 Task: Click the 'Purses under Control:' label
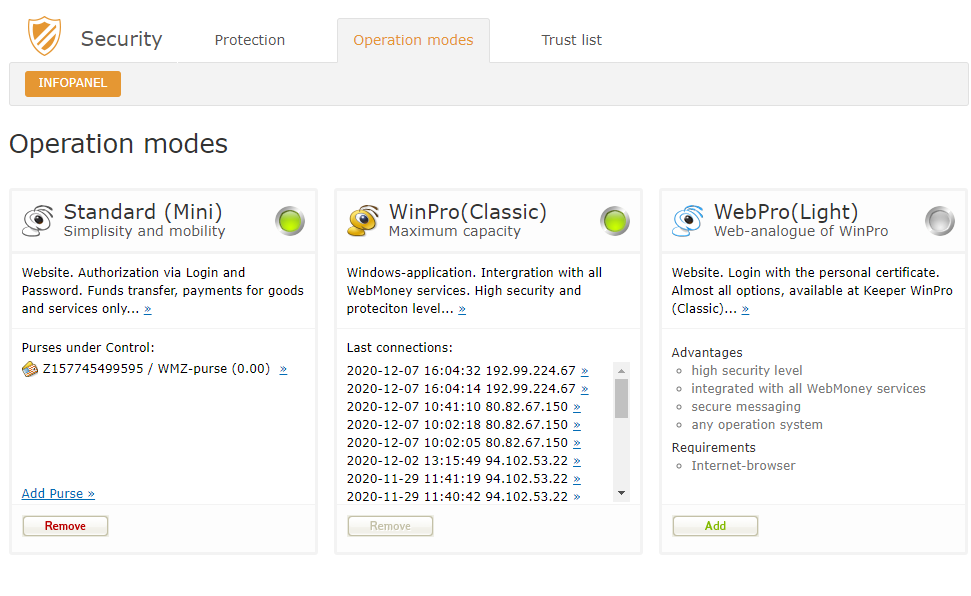pyautogui.click(x=88, y=348)
